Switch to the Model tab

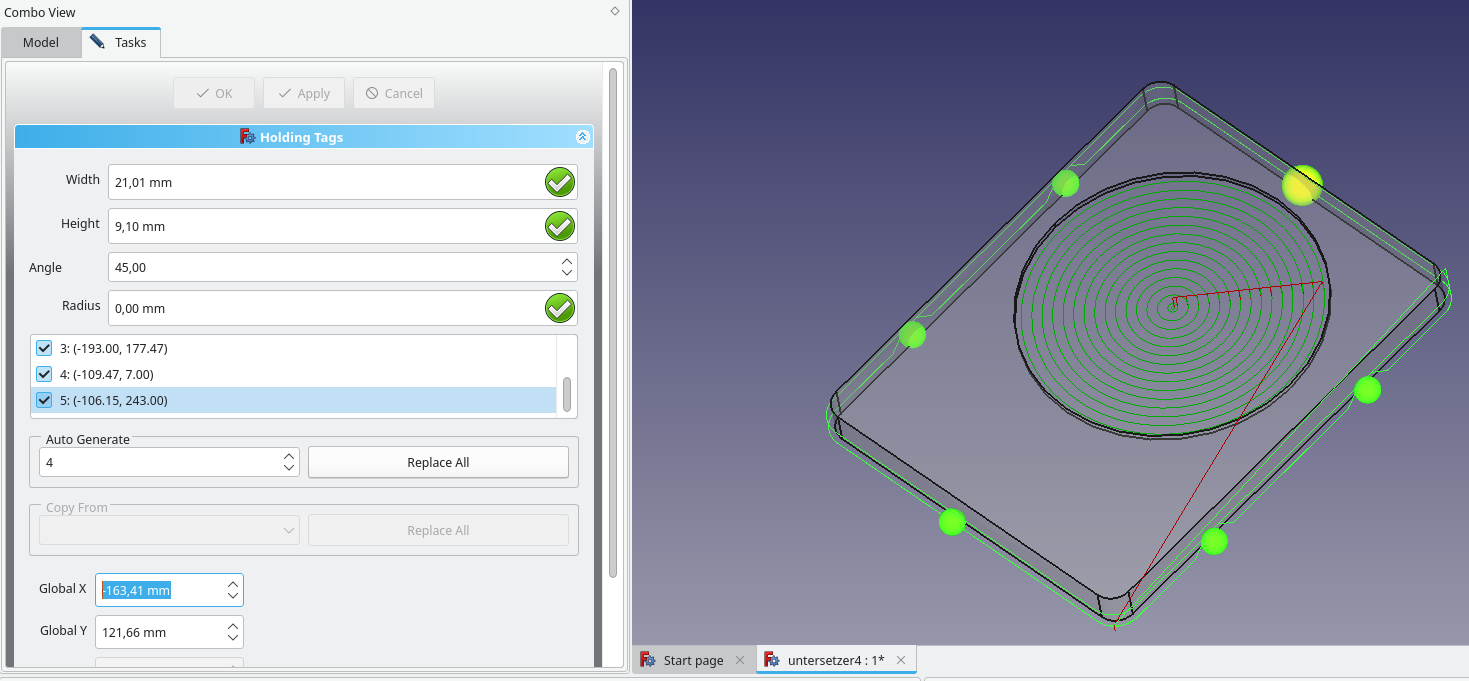(x=41, y=42)
